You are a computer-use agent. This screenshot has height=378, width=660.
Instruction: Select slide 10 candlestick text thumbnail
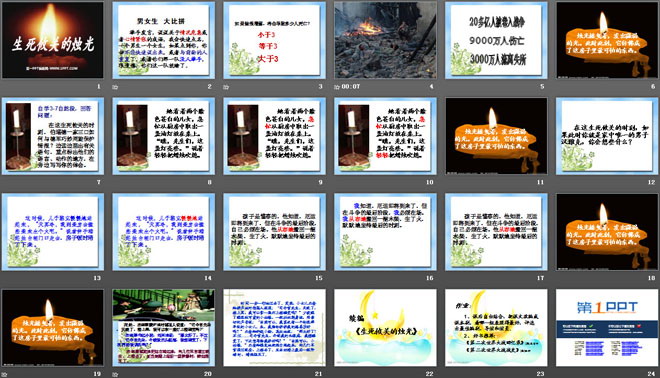click(x=385, y=136)
